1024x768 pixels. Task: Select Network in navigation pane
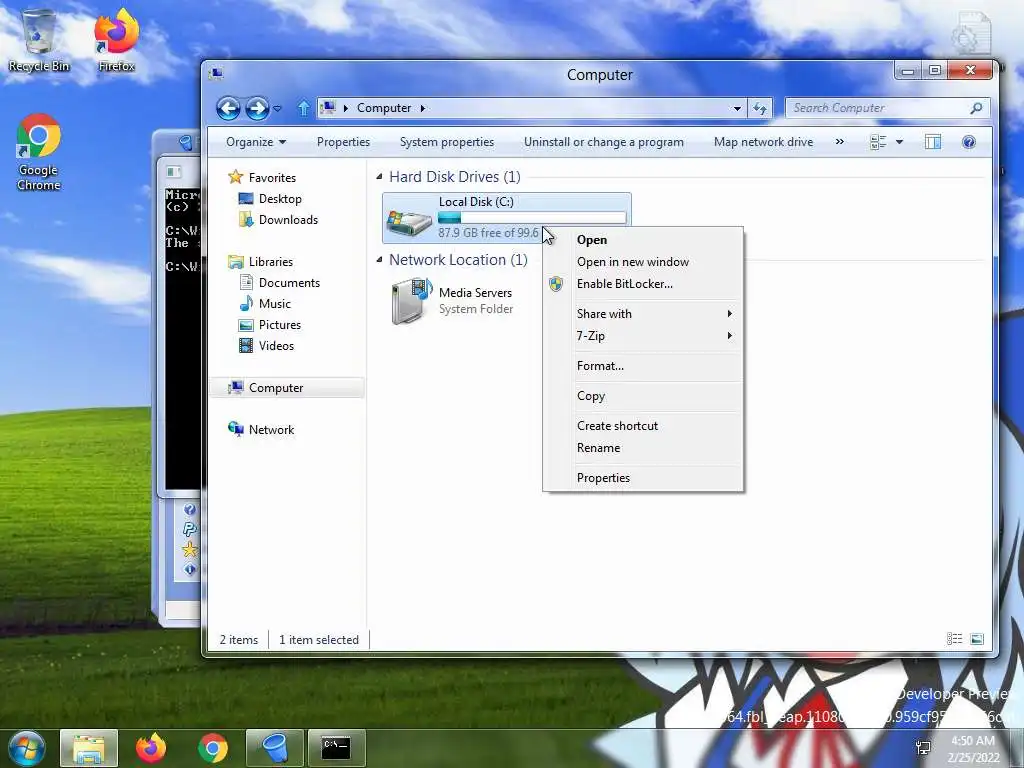click(261, 430)
